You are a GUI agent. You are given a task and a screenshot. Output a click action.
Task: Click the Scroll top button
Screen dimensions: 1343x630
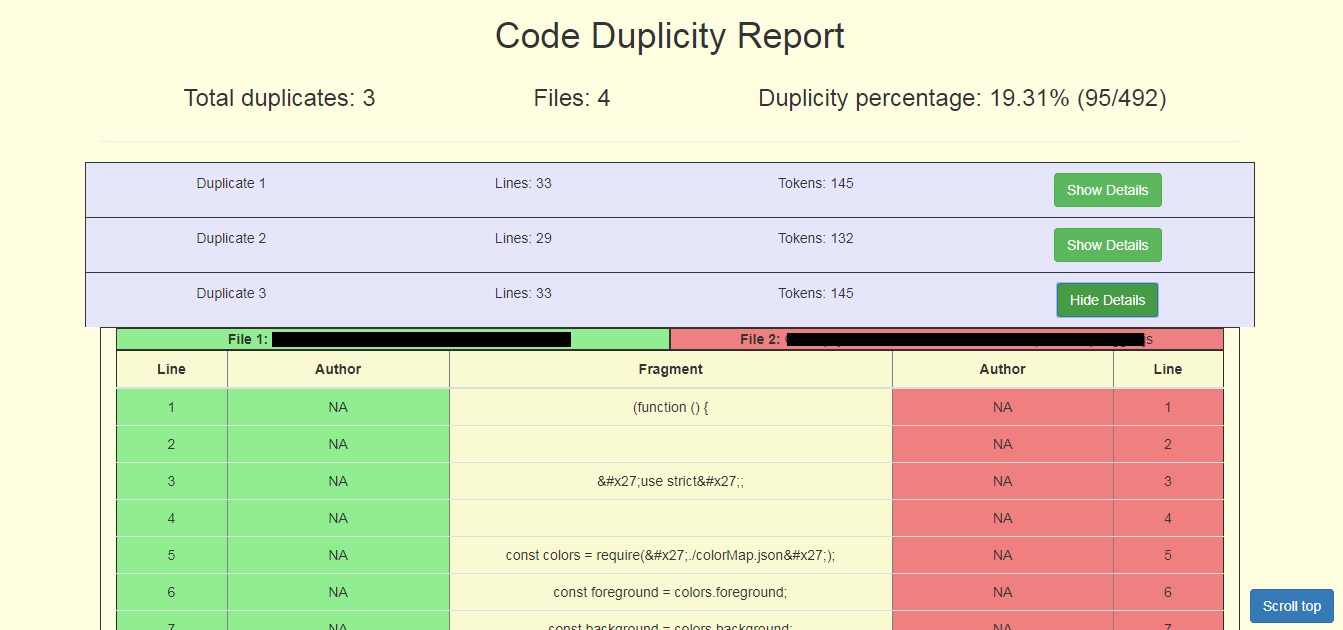click(x=1291, y=606)
